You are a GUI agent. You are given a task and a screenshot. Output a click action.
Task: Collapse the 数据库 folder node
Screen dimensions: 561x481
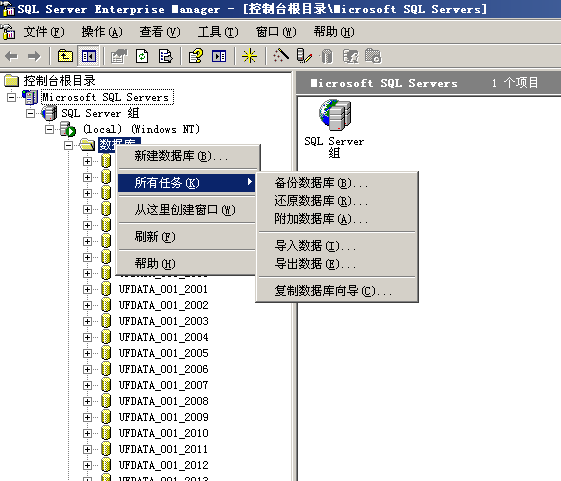pyautogui.click(x=68, y=145)
